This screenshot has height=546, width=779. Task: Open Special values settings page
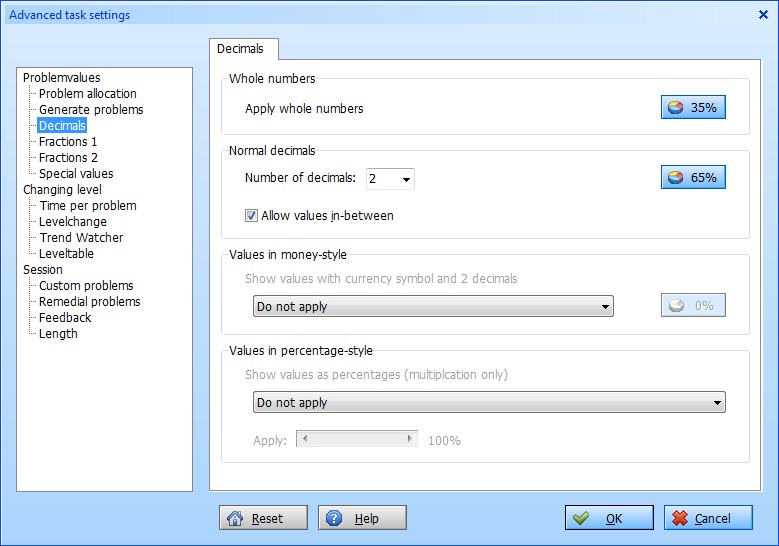pyautogui.click(x=76, y=173)
